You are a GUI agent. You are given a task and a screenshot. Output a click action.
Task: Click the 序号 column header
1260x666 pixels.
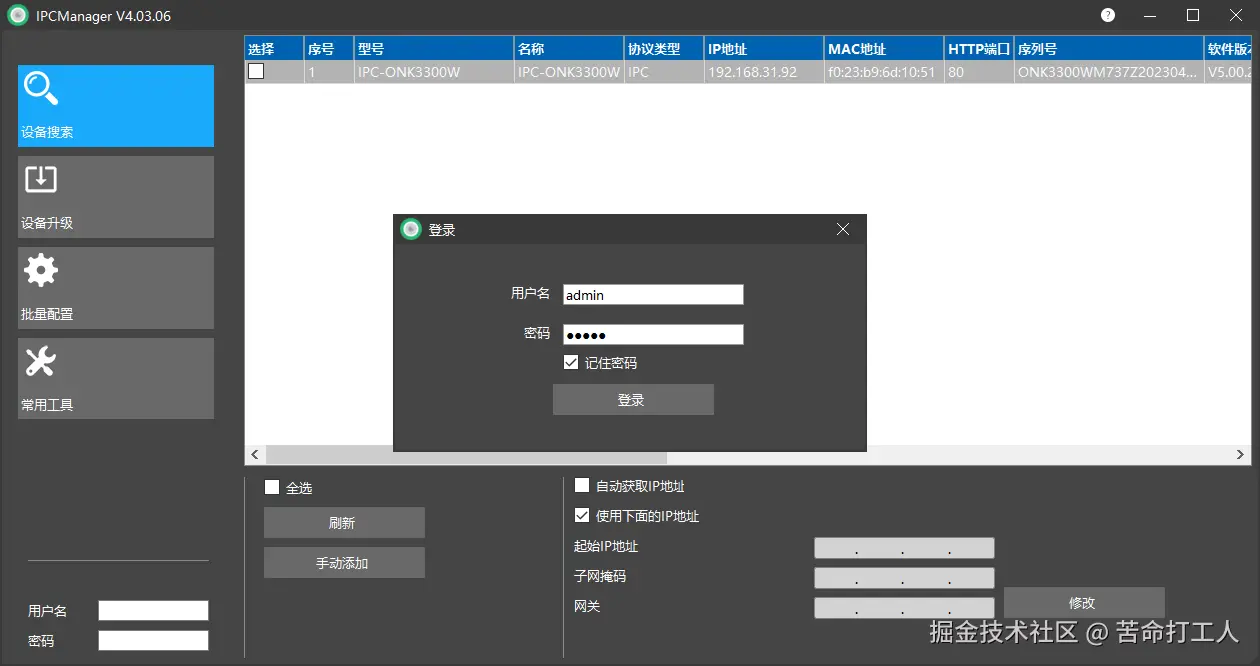pyautogui.click(x=329, y=49)
